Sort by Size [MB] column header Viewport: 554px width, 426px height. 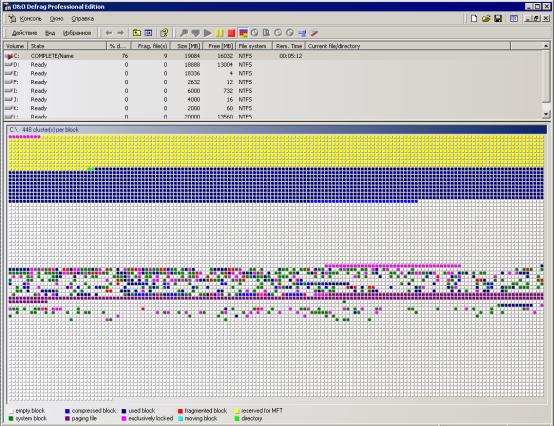187,46
